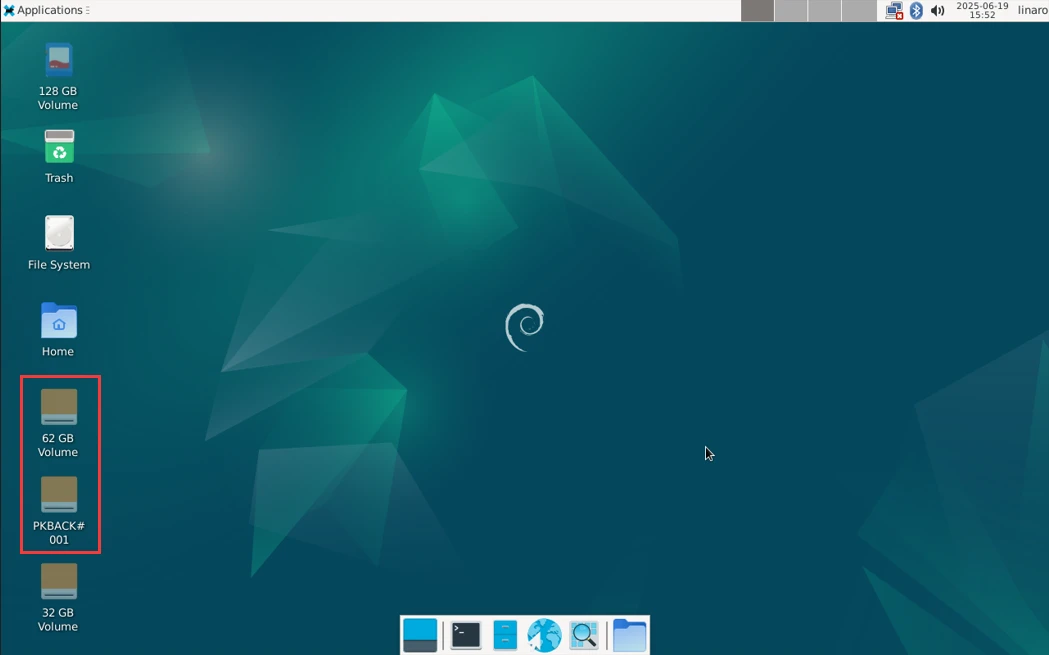
Task: Launch Web Browser globe icon in dock
Action: 544,635
